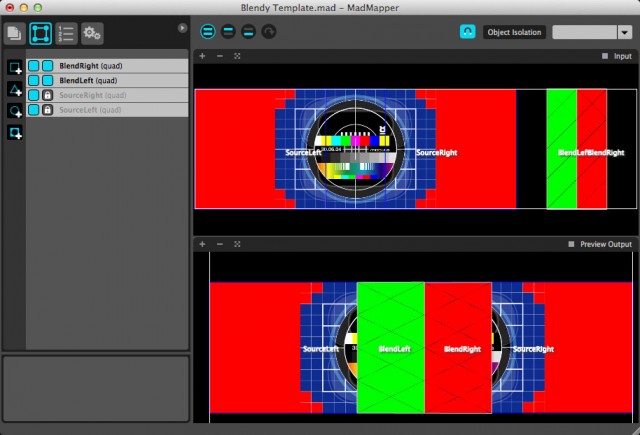Add a new circle surface
Screen dimensions: 640x435
(15, 110)
